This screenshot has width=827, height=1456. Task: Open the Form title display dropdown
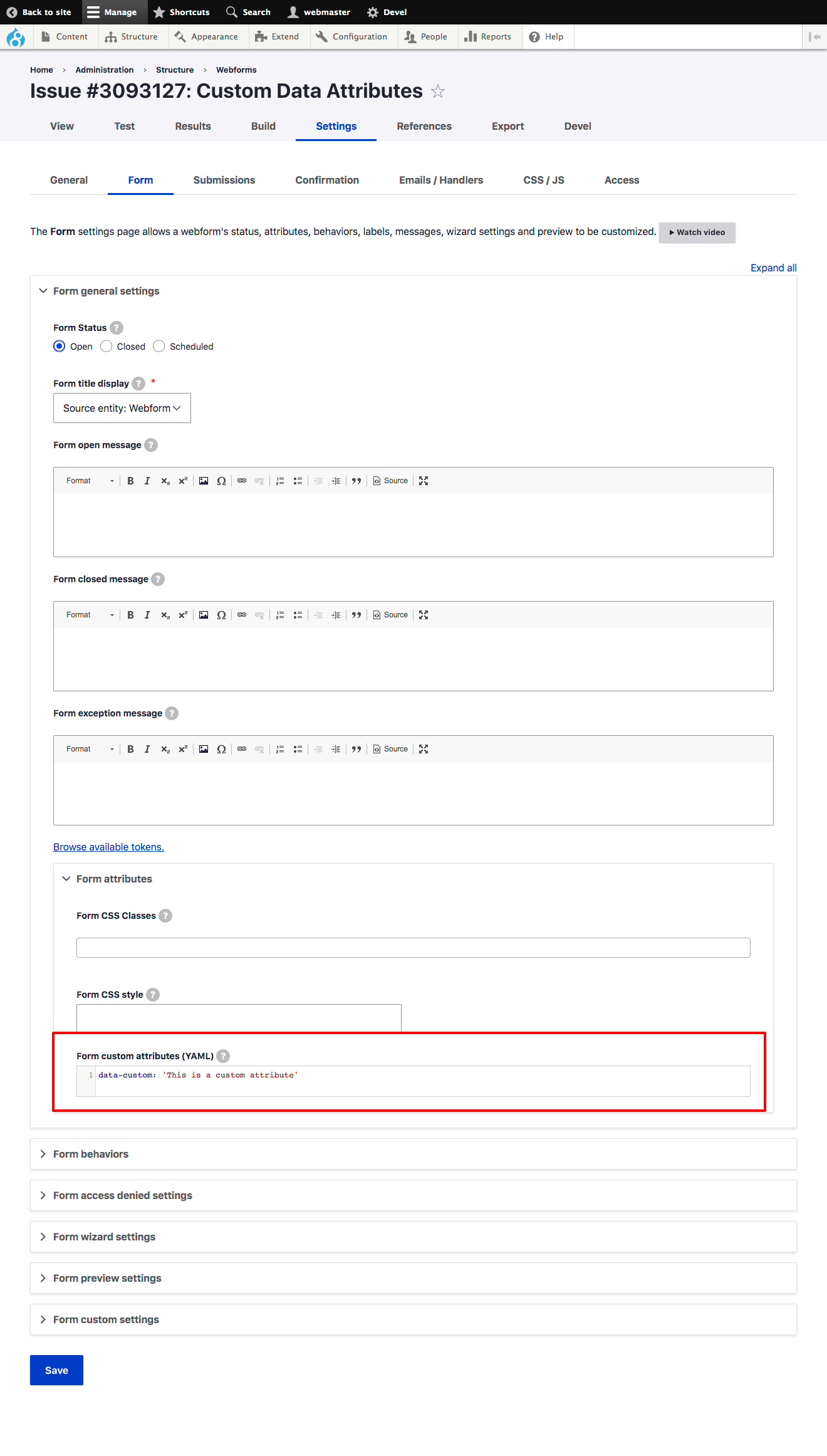(x=122, y=408)
